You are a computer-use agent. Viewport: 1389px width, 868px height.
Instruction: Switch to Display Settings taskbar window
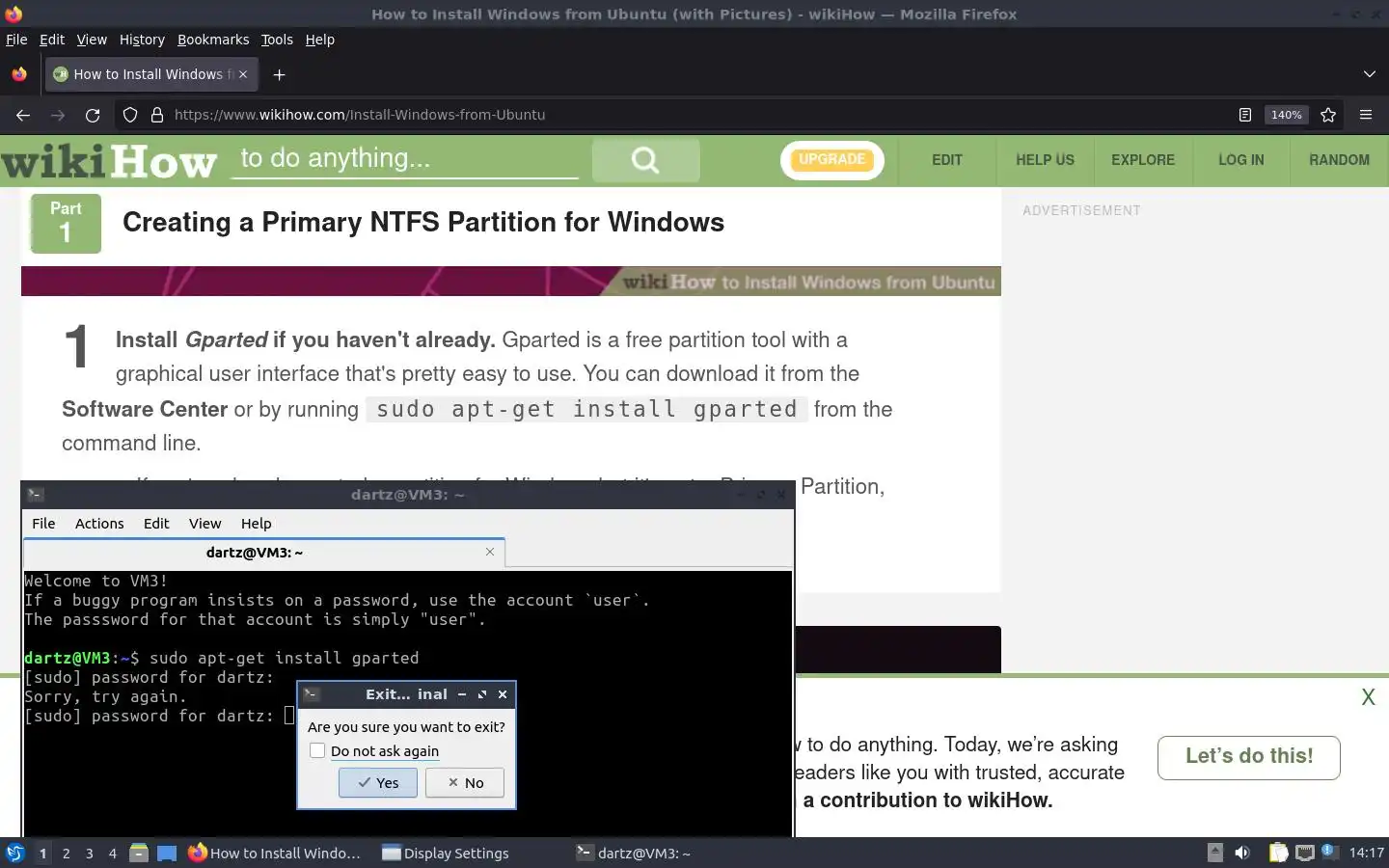[x=446, y=853]
